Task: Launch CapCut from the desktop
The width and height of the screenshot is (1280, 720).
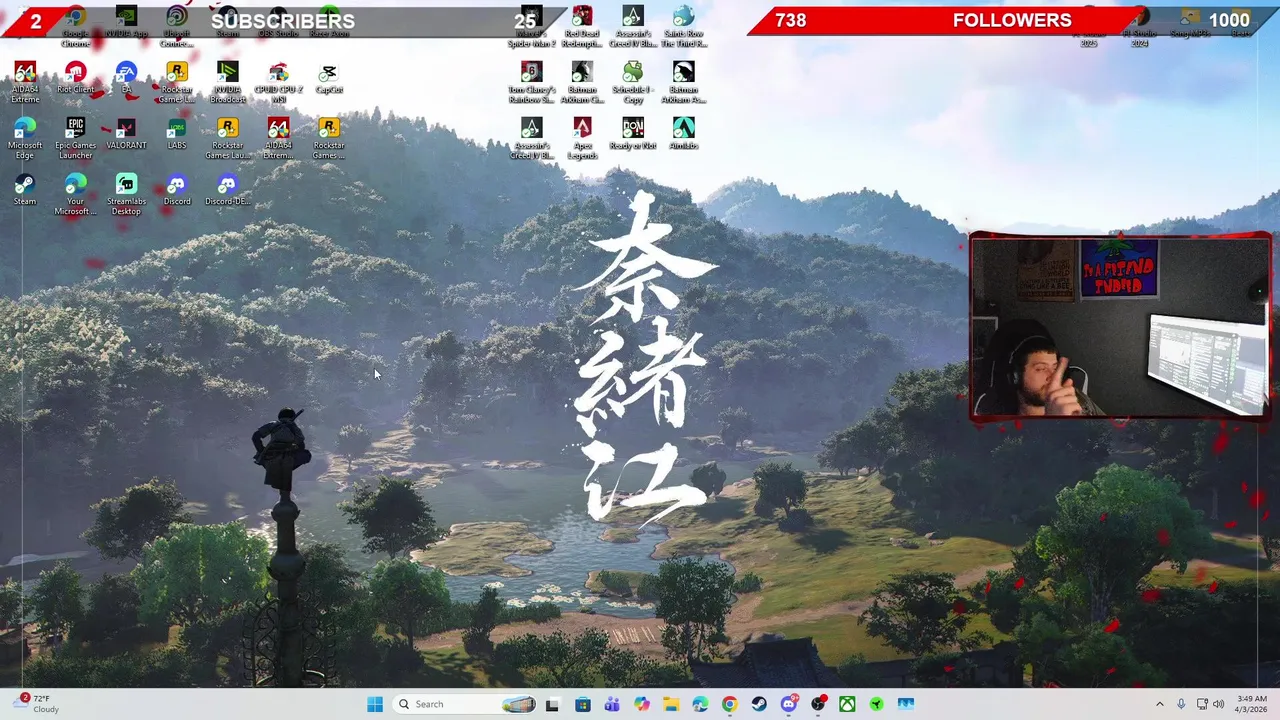Action: click(329, 78)
